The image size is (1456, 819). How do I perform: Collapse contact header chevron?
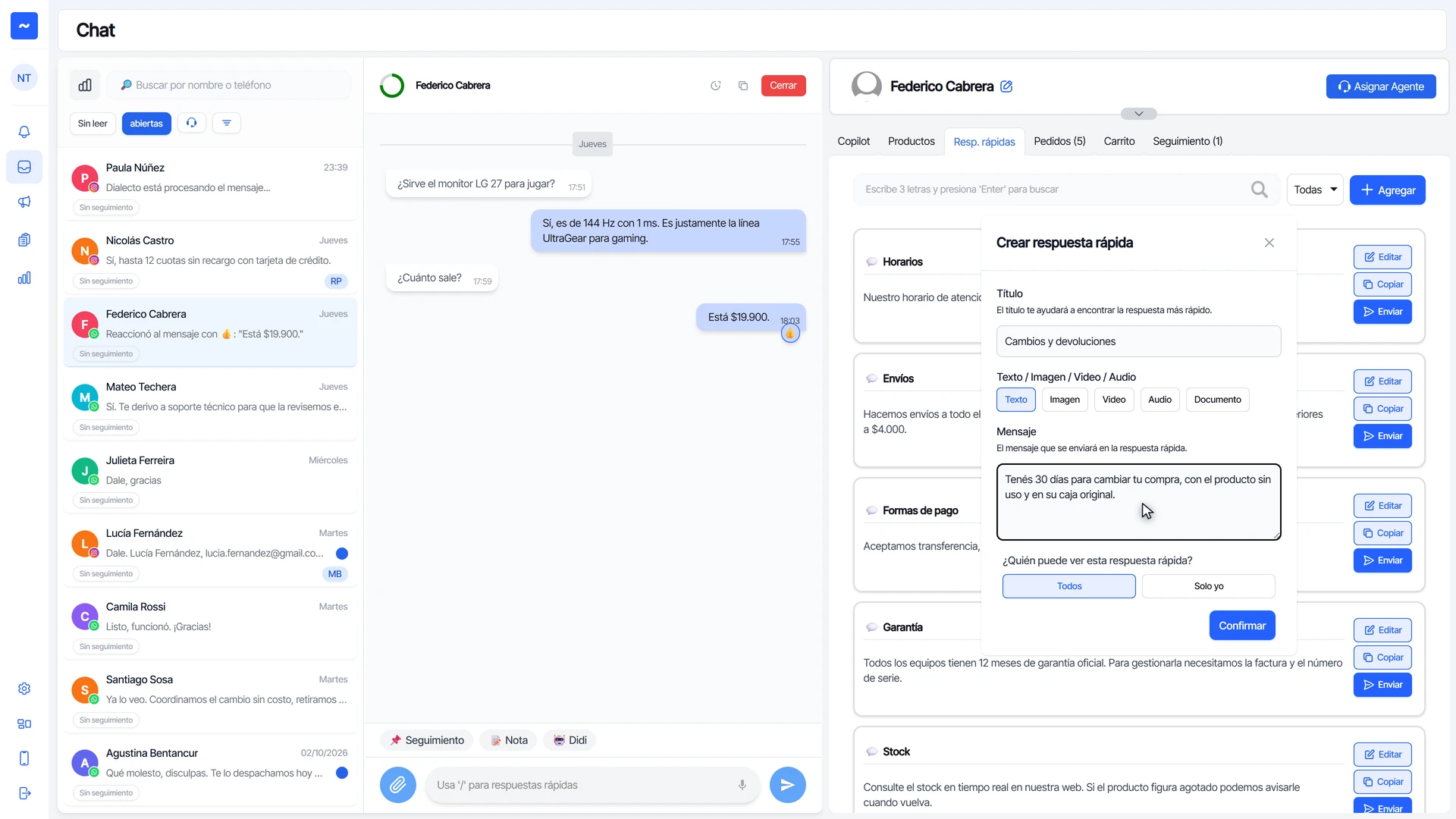click(1139, 114)
